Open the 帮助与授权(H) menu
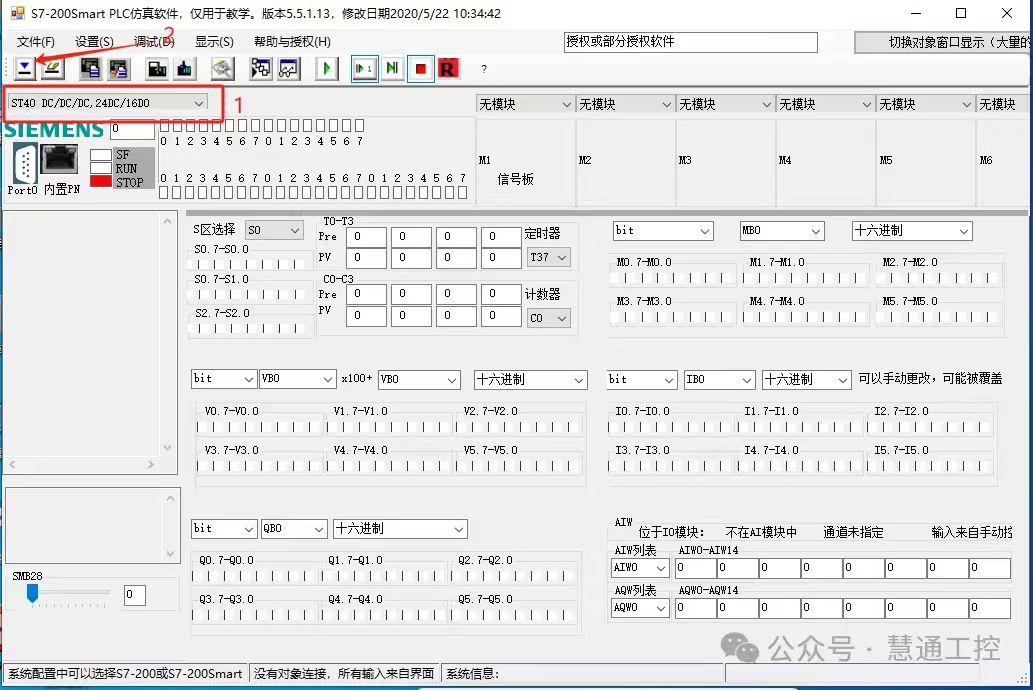Screen dimensions: 1033x690 pos(292,41)
